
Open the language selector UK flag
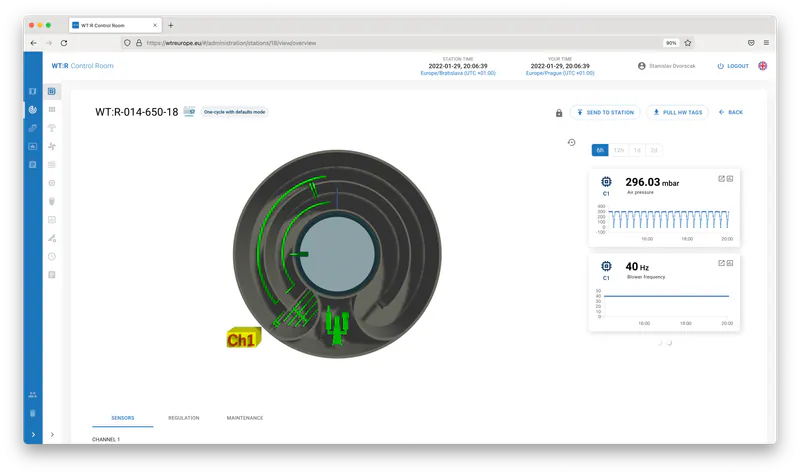tap(762, 66)
